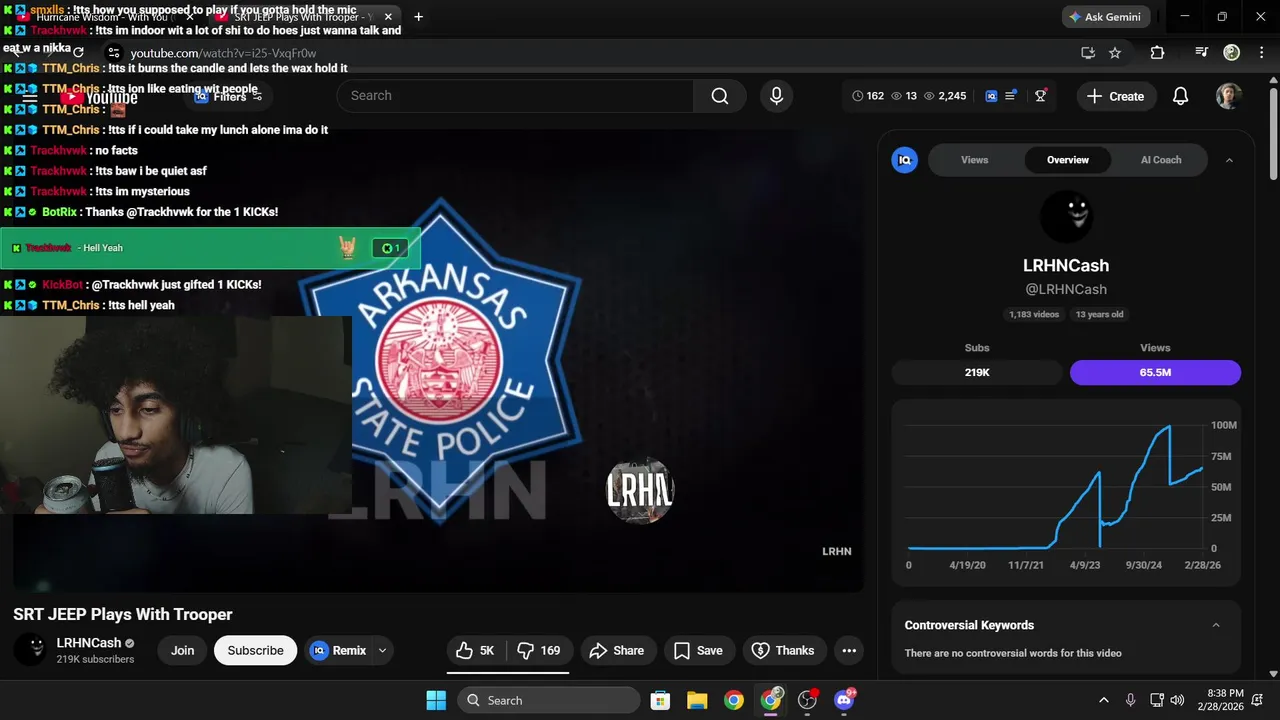Open the vidIQ logo in YouTube header

tap(991, 96)
